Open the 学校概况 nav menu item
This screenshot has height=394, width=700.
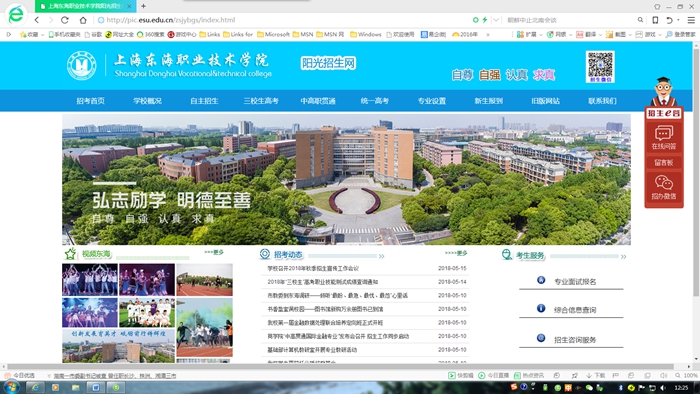[x=147, y=101]
